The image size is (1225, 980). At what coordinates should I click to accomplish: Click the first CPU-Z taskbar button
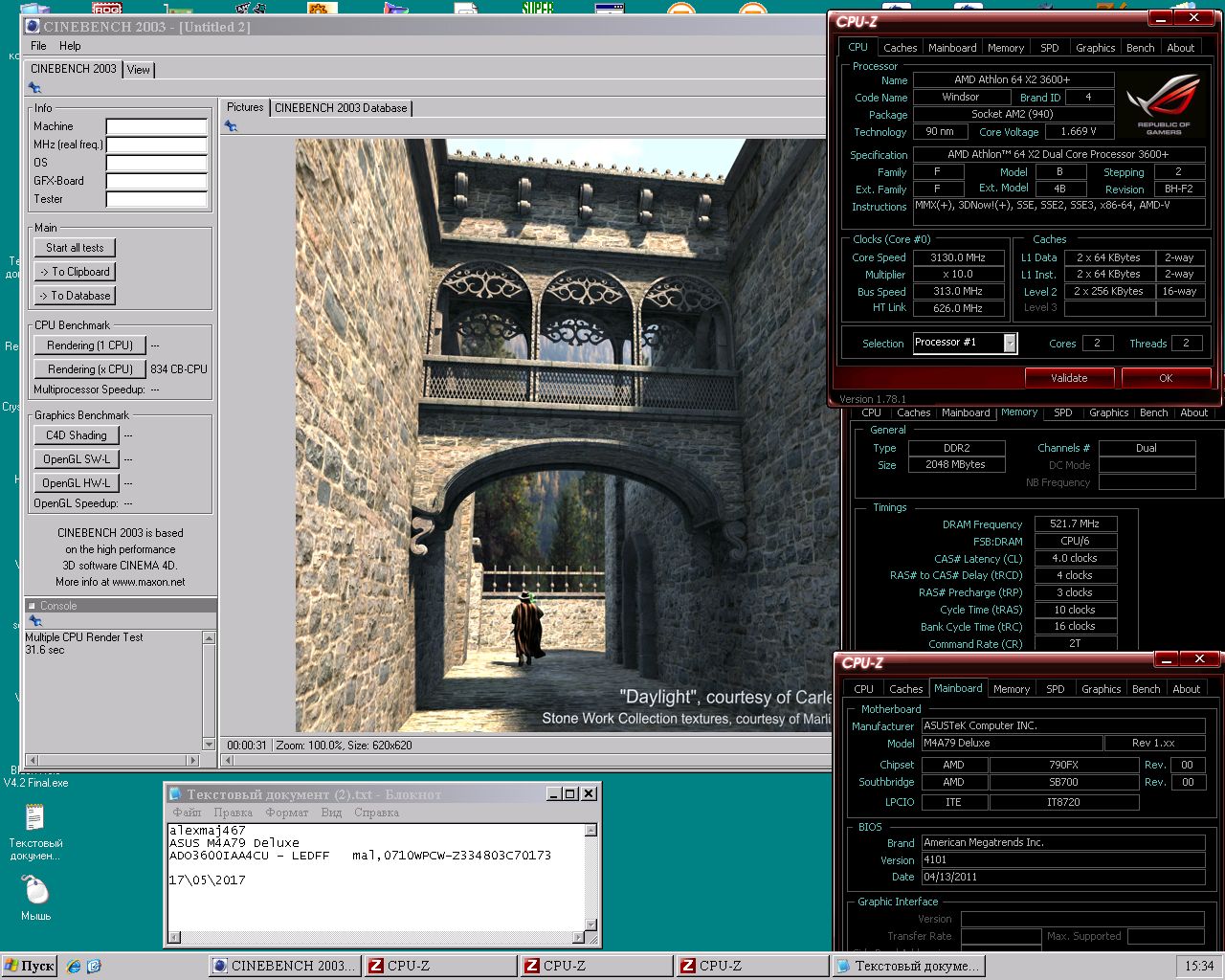point(441,966)
